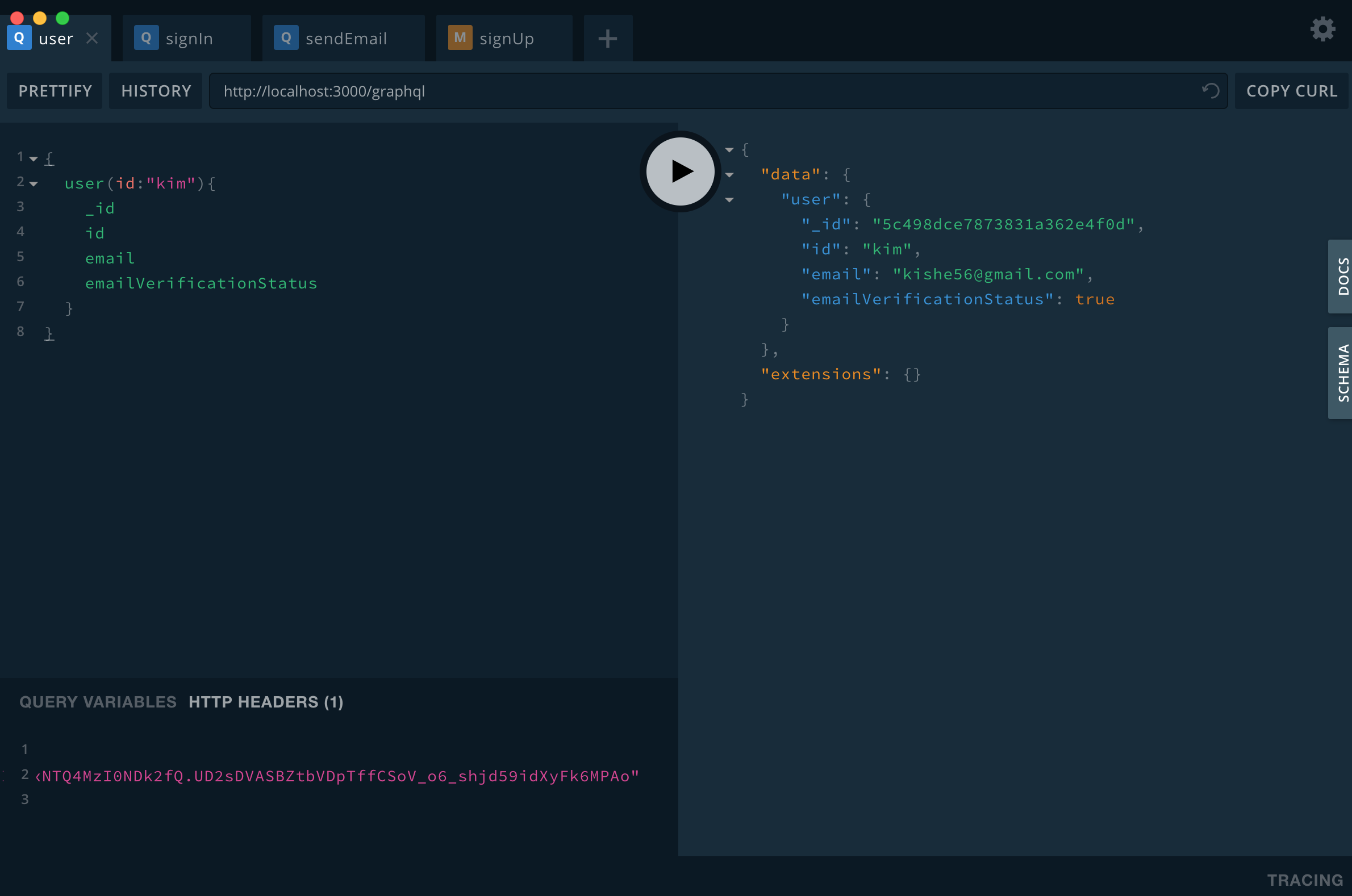Click the macOS yellow minimize window button
The height and width of the screenshot is (896, 1352).
tap(39, 18)
